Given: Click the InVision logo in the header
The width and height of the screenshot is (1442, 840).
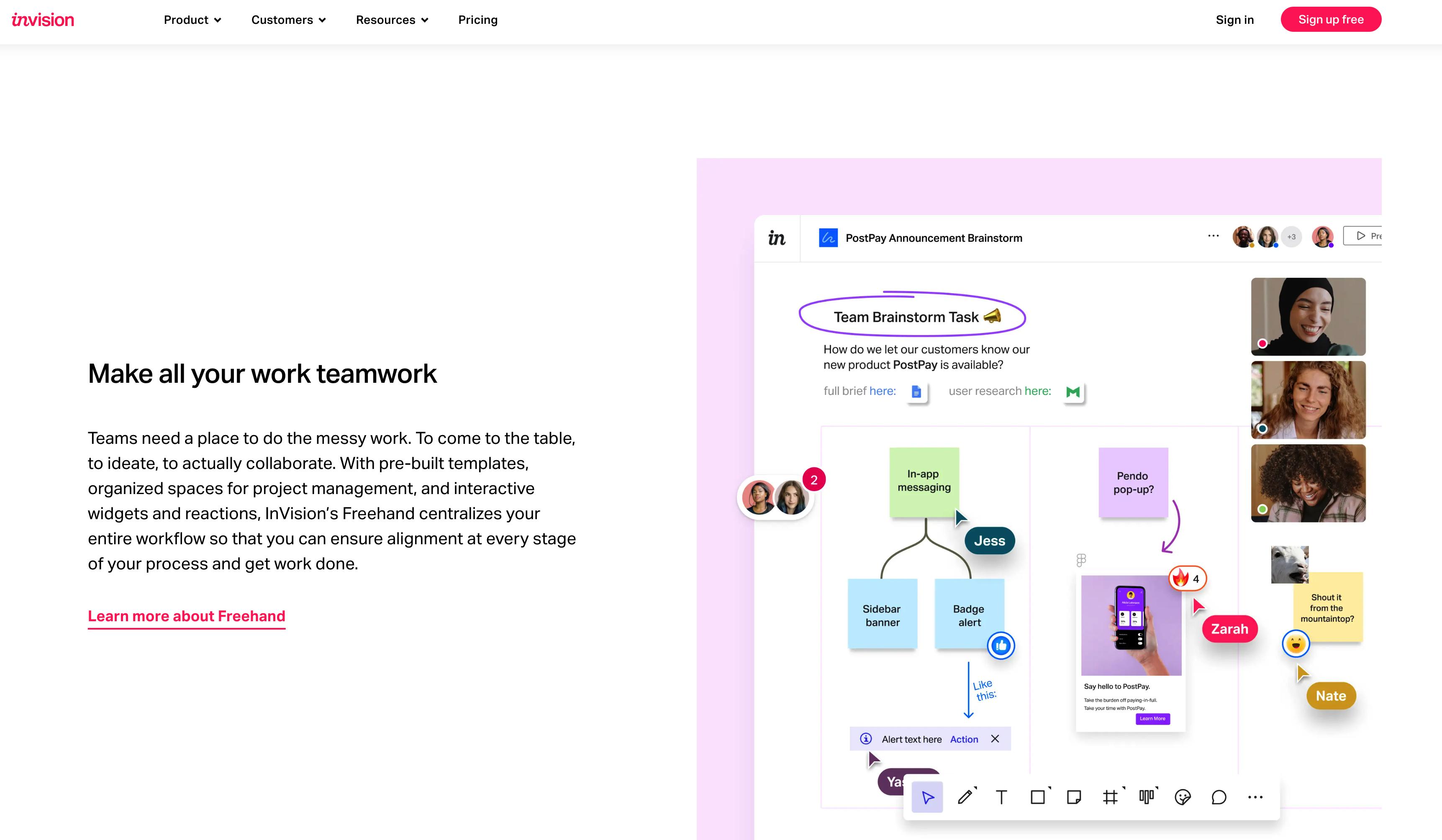Looking at the screenshot, I should pos(43,20).
